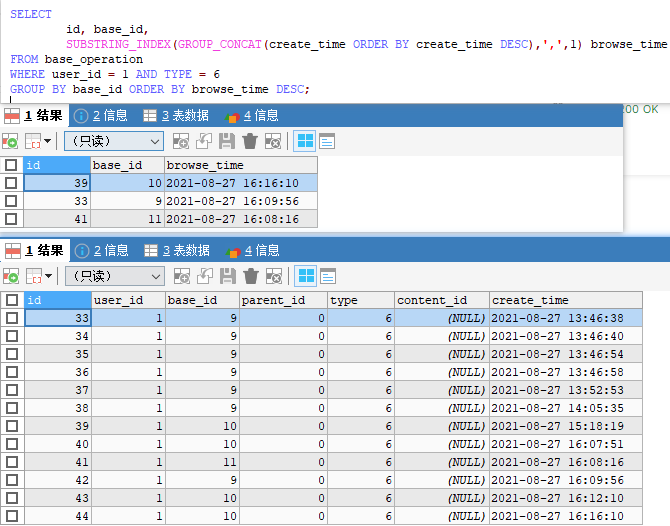Image resolution: width=670 pixels, height=526 pixels.
Task: Switch to 4 信息 tab in lower panel
Action: tap(253, 250)
